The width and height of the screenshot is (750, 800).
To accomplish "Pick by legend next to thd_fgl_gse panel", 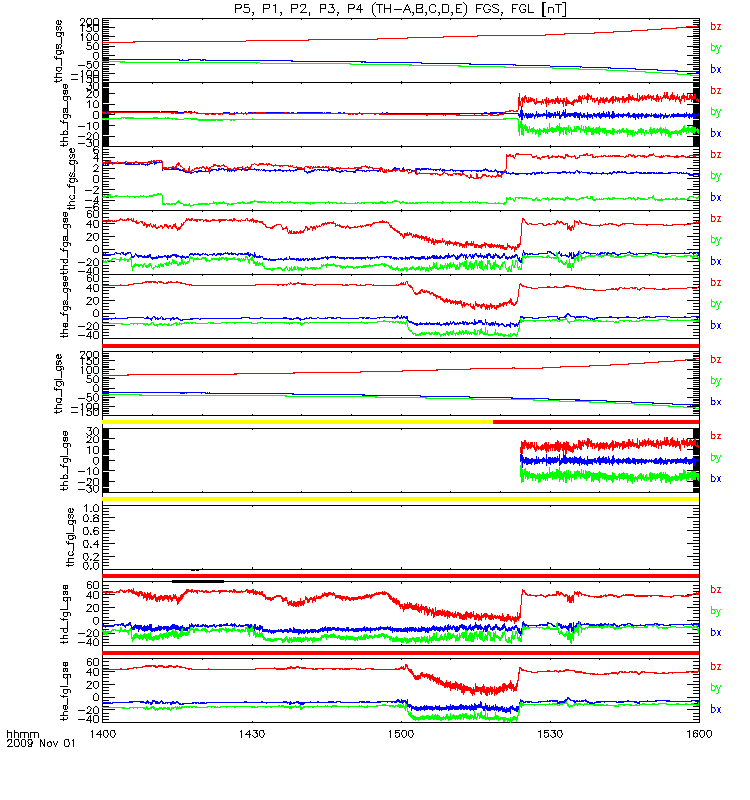I will coord(716,611).
